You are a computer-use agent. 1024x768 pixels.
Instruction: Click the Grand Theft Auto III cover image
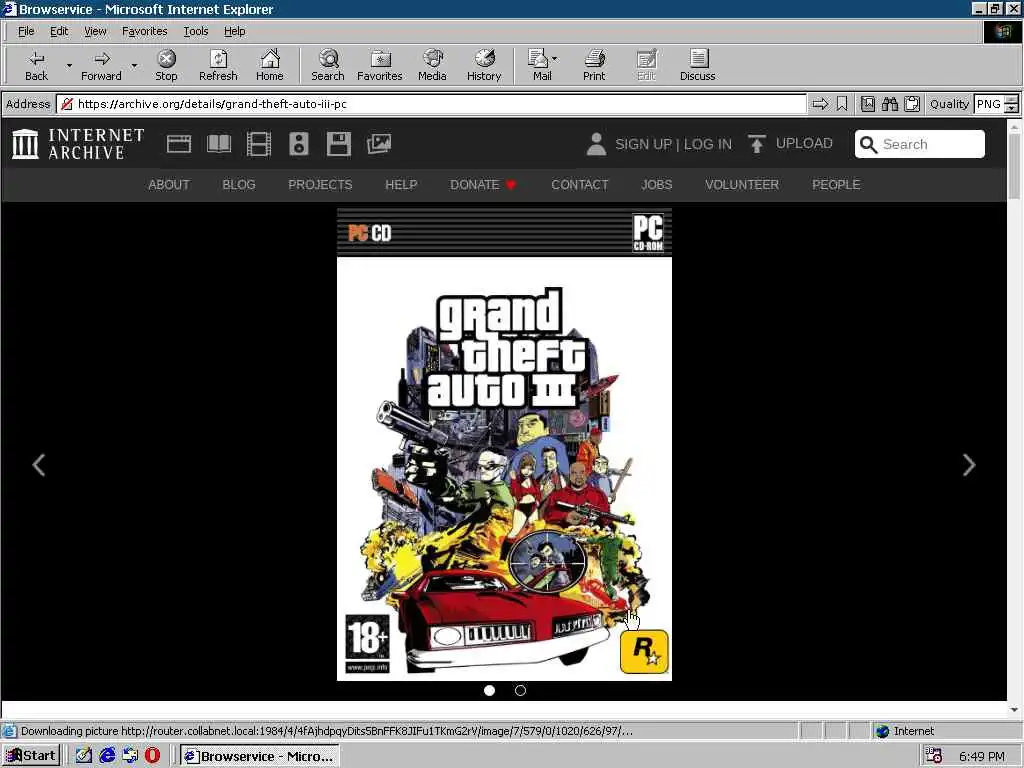504,444
